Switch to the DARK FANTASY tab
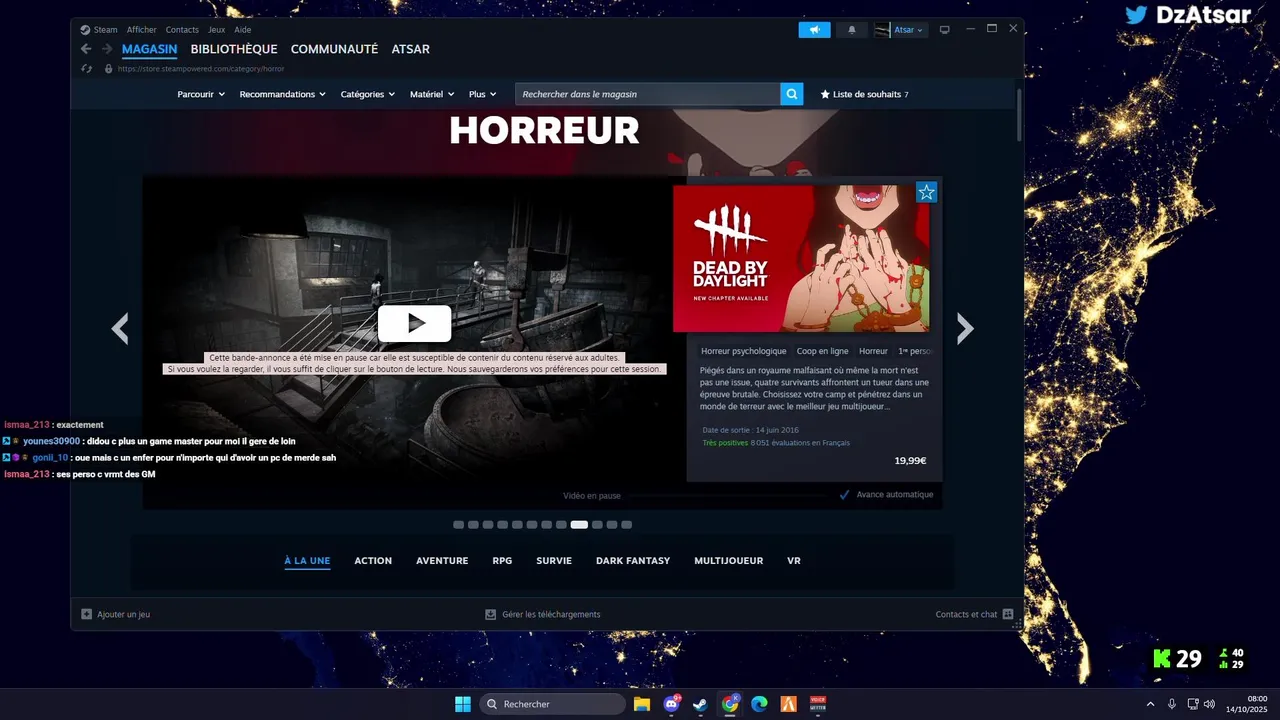Image resolution: width=1280 pixels, height=720 pixels. pos(633,561)
